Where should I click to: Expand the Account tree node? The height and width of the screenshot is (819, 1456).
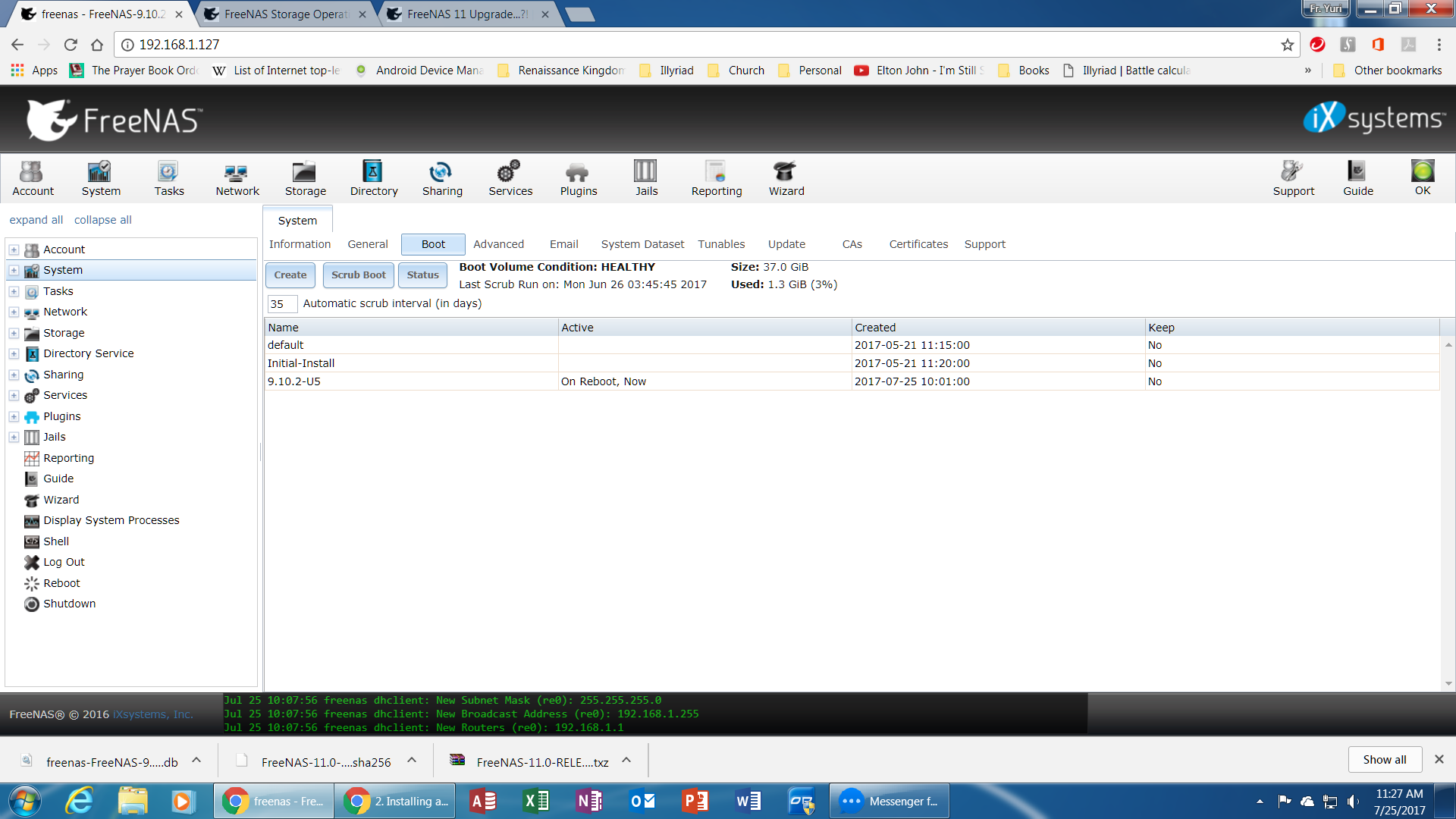14,249
